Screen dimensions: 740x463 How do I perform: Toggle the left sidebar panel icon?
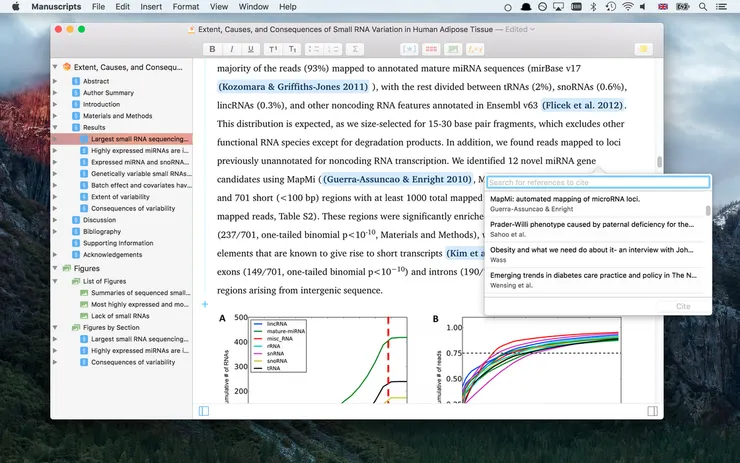click(204, 410)
